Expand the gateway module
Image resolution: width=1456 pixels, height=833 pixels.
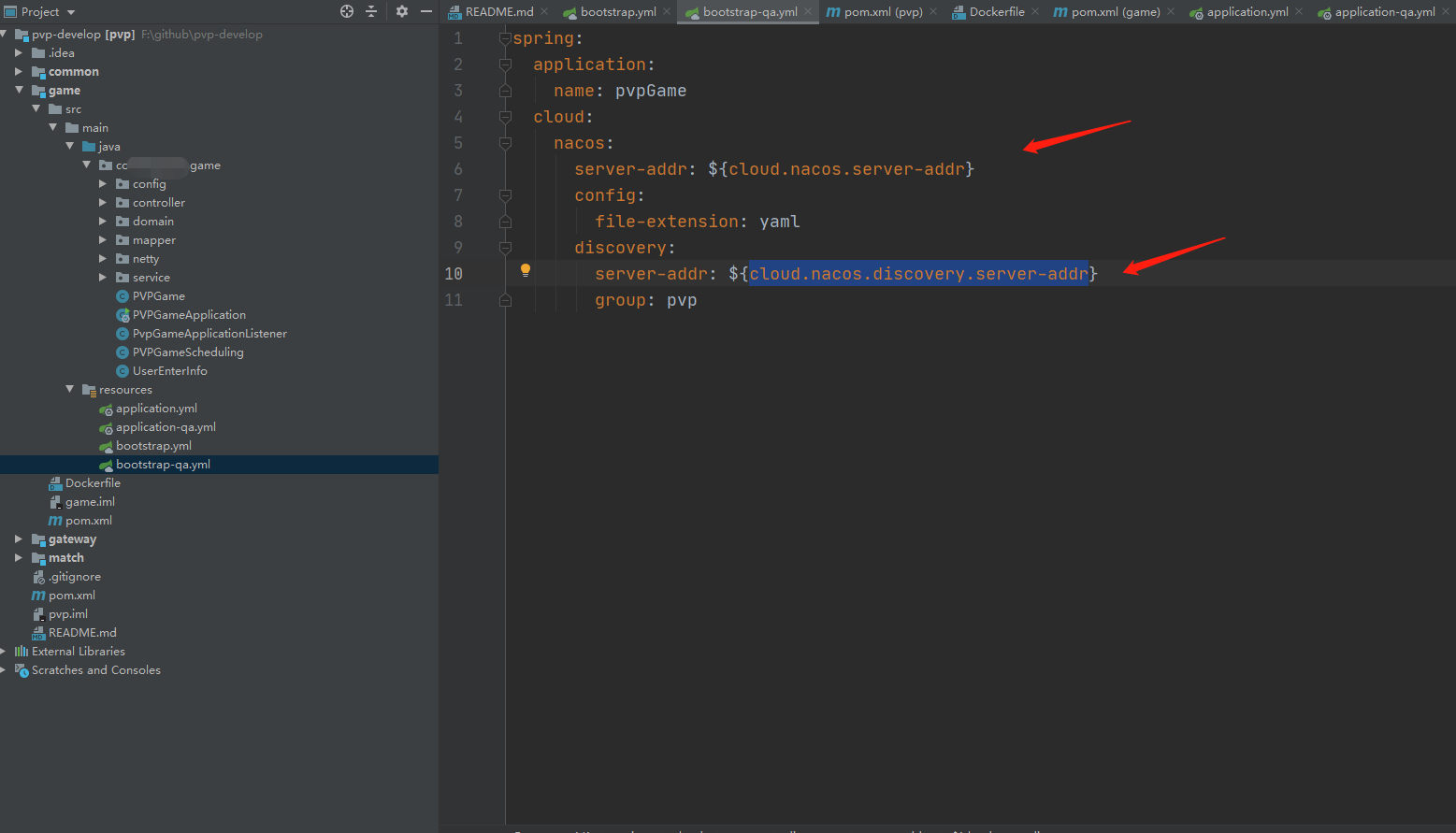[x=19, y=539]
